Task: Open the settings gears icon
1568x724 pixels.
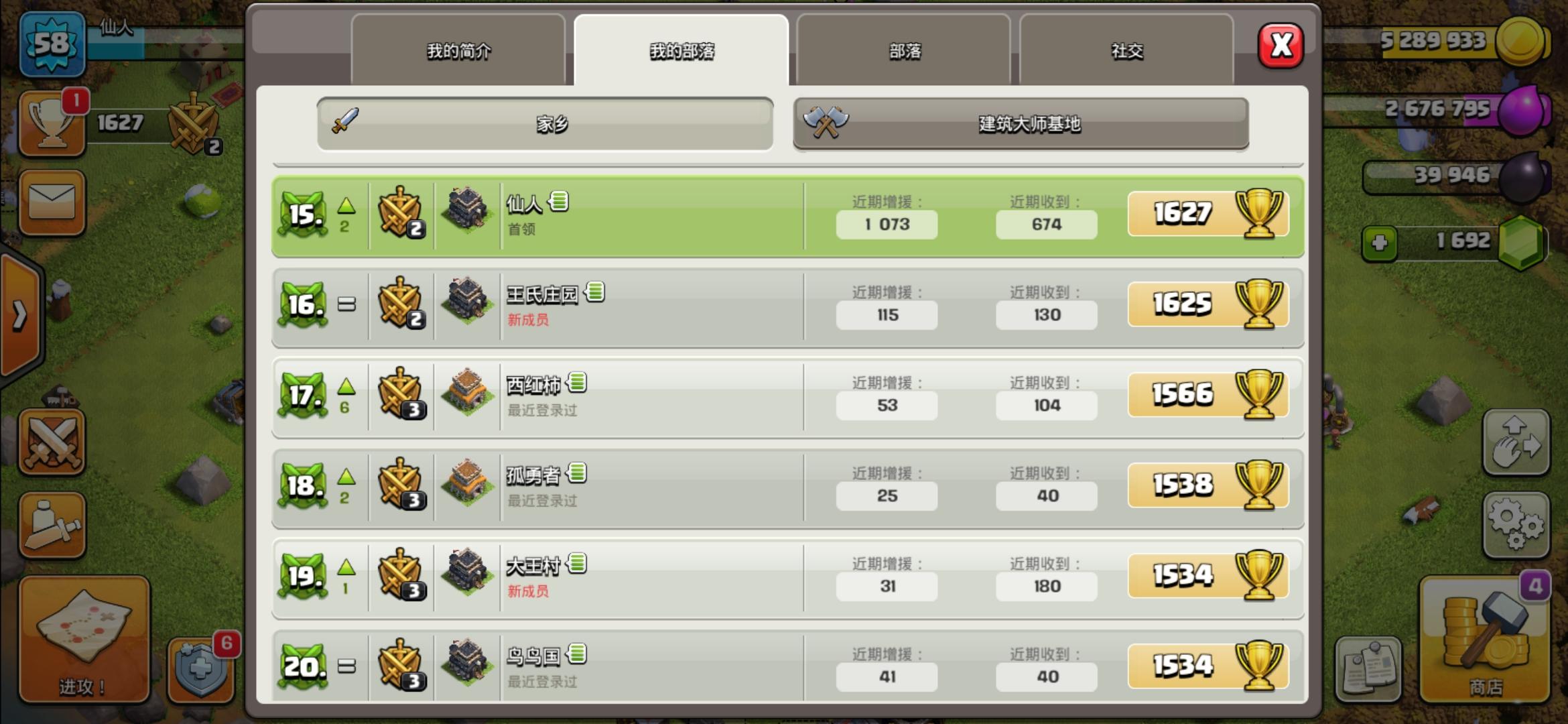Action: [x=1516, y=526]
